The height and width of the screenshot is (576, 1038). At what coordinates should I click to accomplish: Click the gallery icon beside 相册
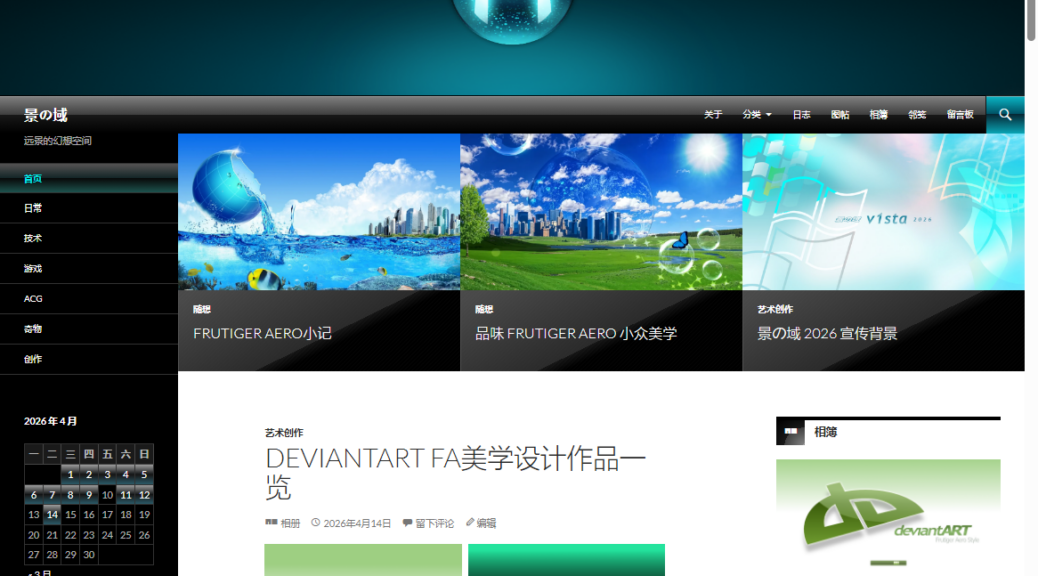tap(271, 523)
